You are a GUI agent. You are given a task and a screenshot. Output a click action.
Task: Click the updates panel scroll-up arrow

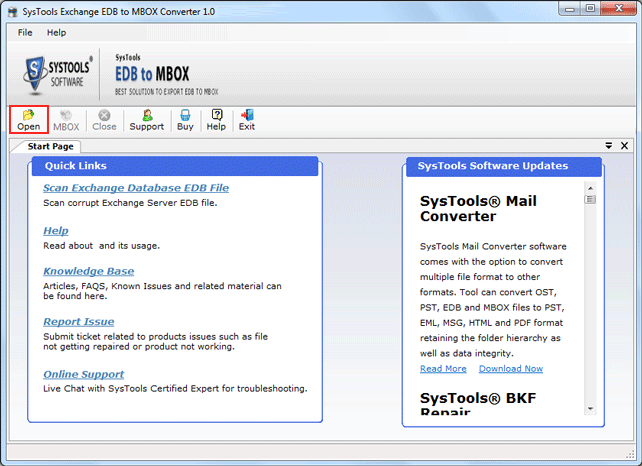click(590, 188)
